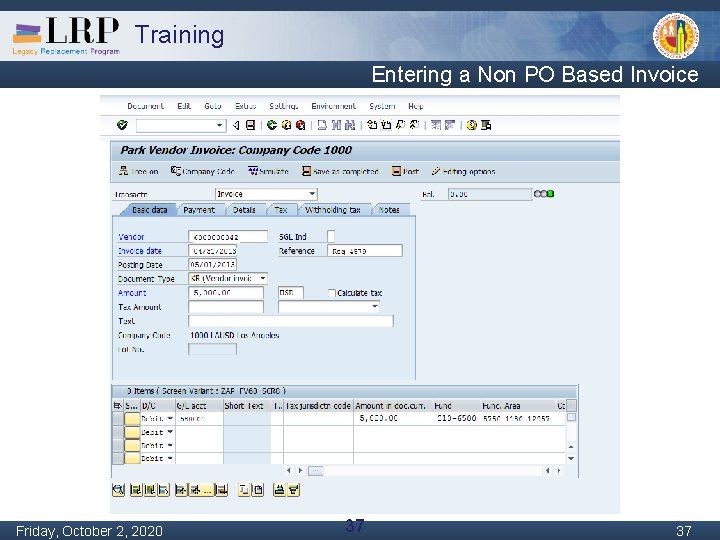
Task: Click the Text input field
Action: point(291,321)
